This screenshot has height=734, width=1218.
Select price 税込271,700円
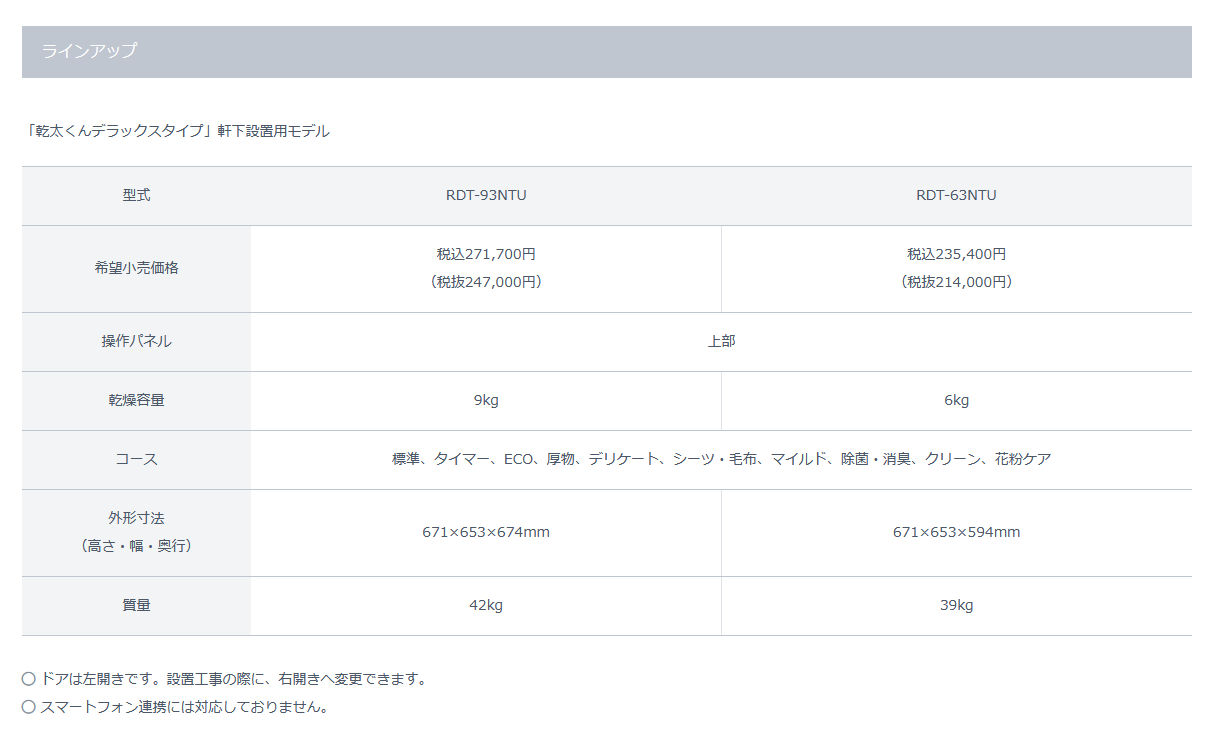pos(486,254)
